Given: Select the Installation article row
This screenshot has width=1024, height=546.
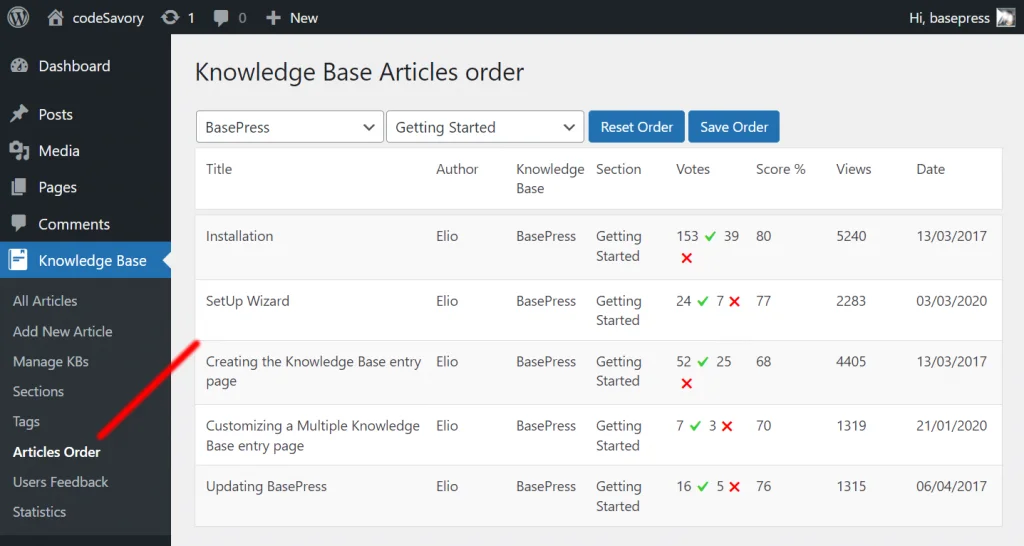Looking at the screenshot, I should 598,247.
